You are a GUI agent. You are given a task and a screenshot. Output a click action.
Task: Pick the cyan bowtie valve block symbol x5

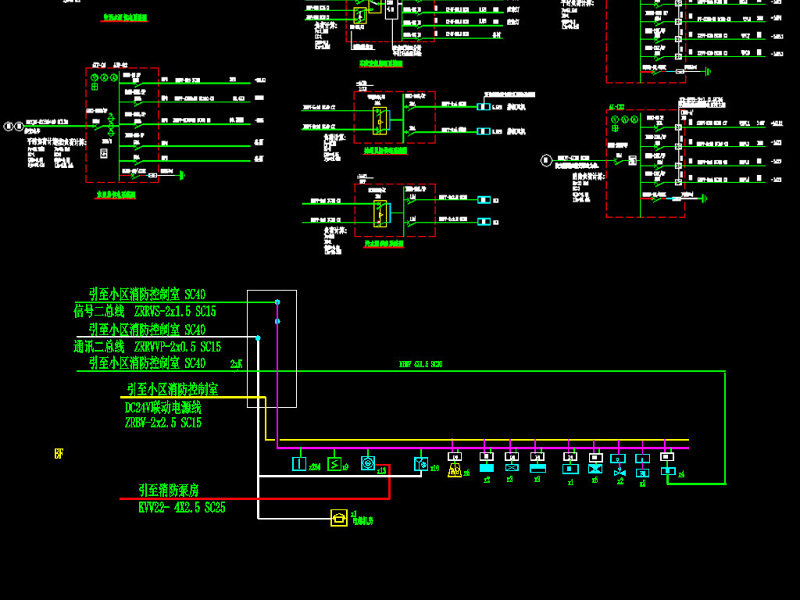click(595, 469)
